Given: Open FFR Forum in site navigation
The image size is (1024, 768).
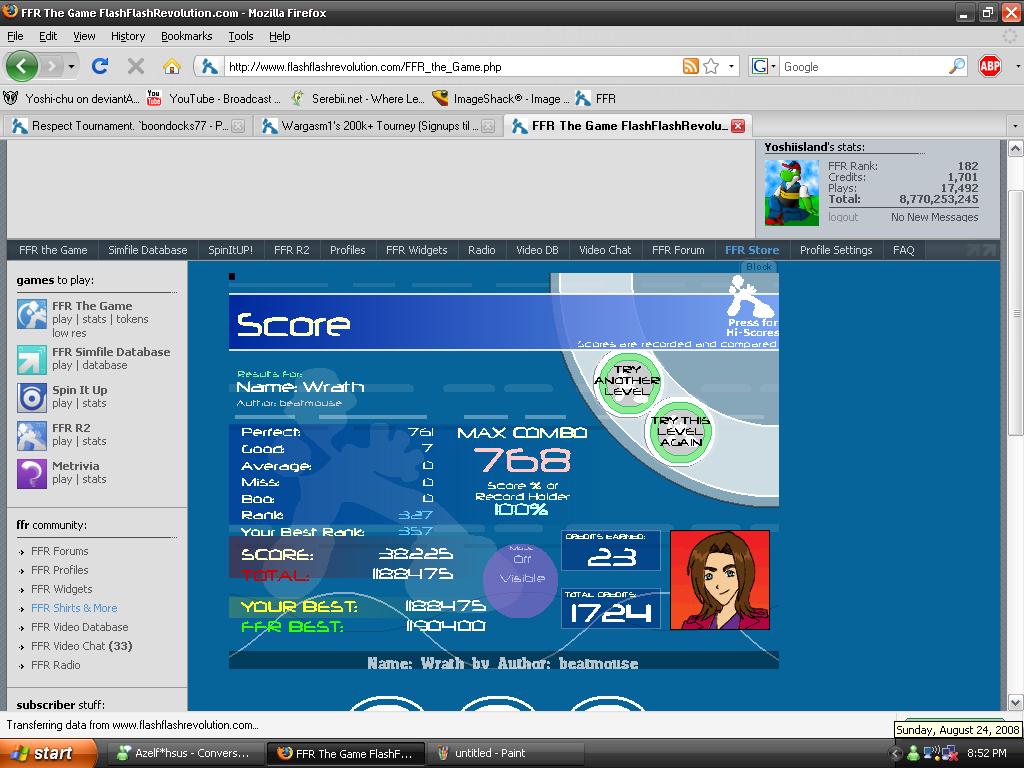Looking at the screenshot, I should click(678, 249).
